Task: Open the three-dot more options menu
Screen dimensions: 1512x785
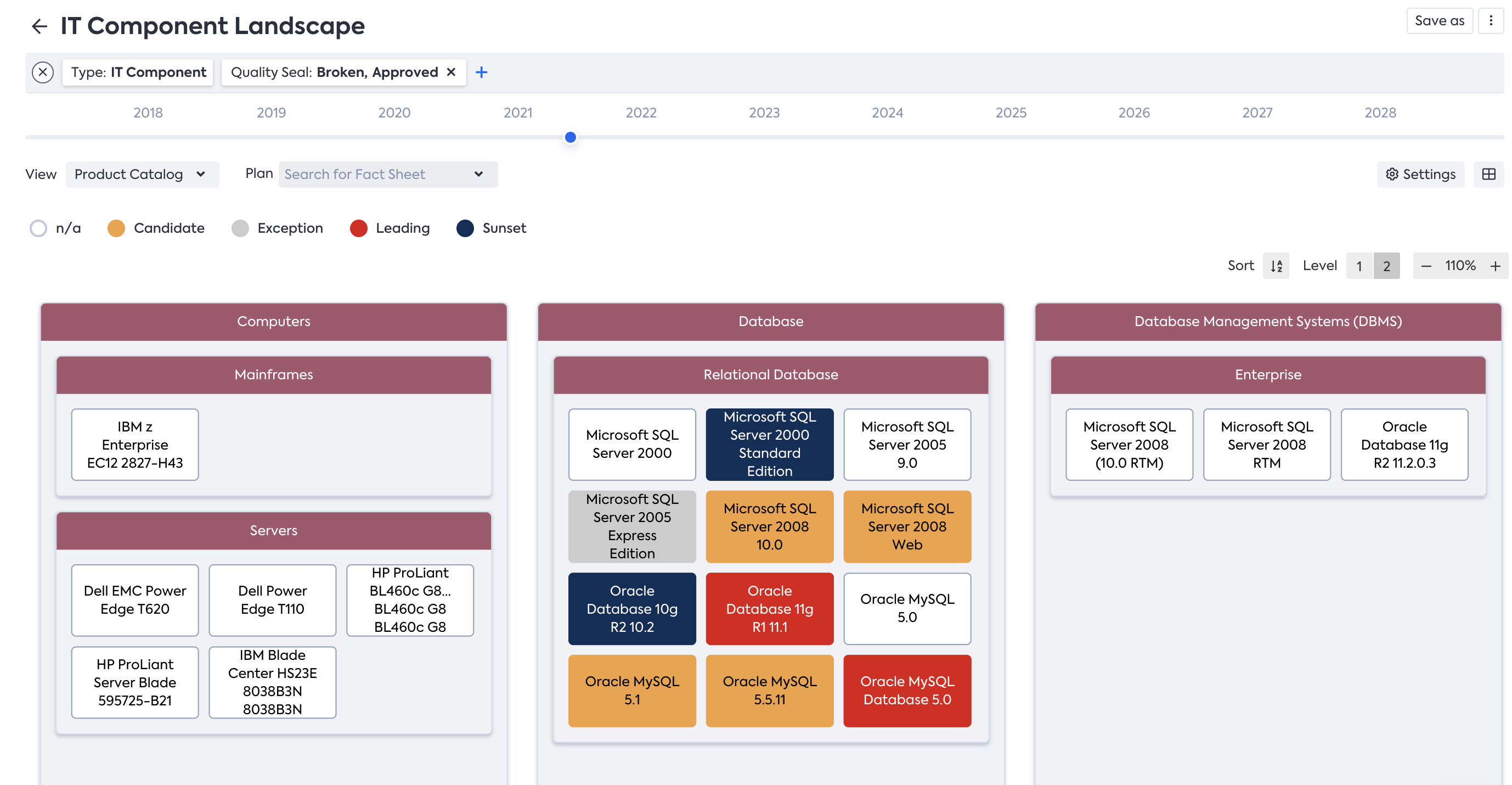Action: [x=1490, y=21]
